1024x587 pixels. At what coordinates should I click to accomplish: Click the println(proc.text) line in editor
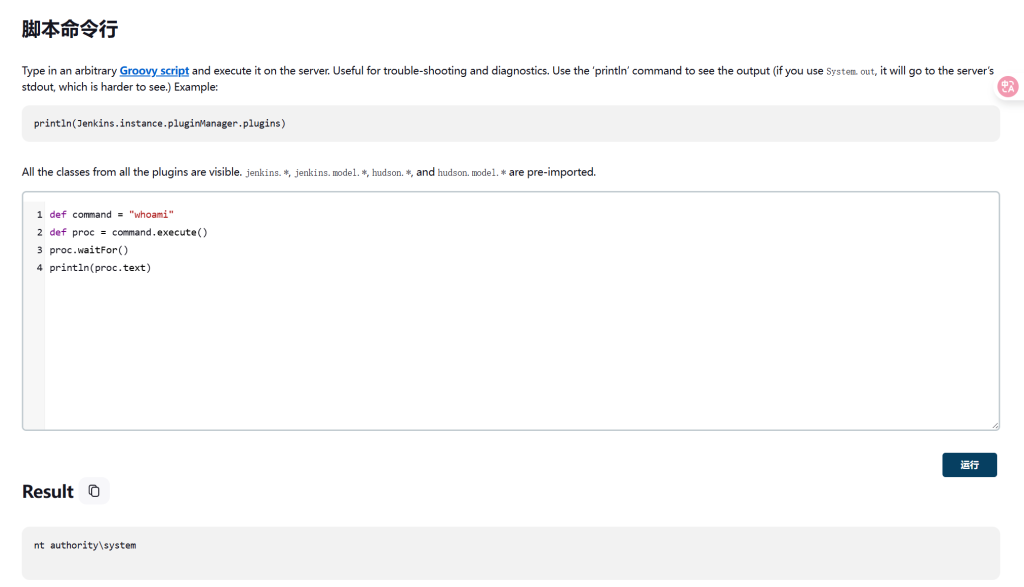tap(100, 268)
